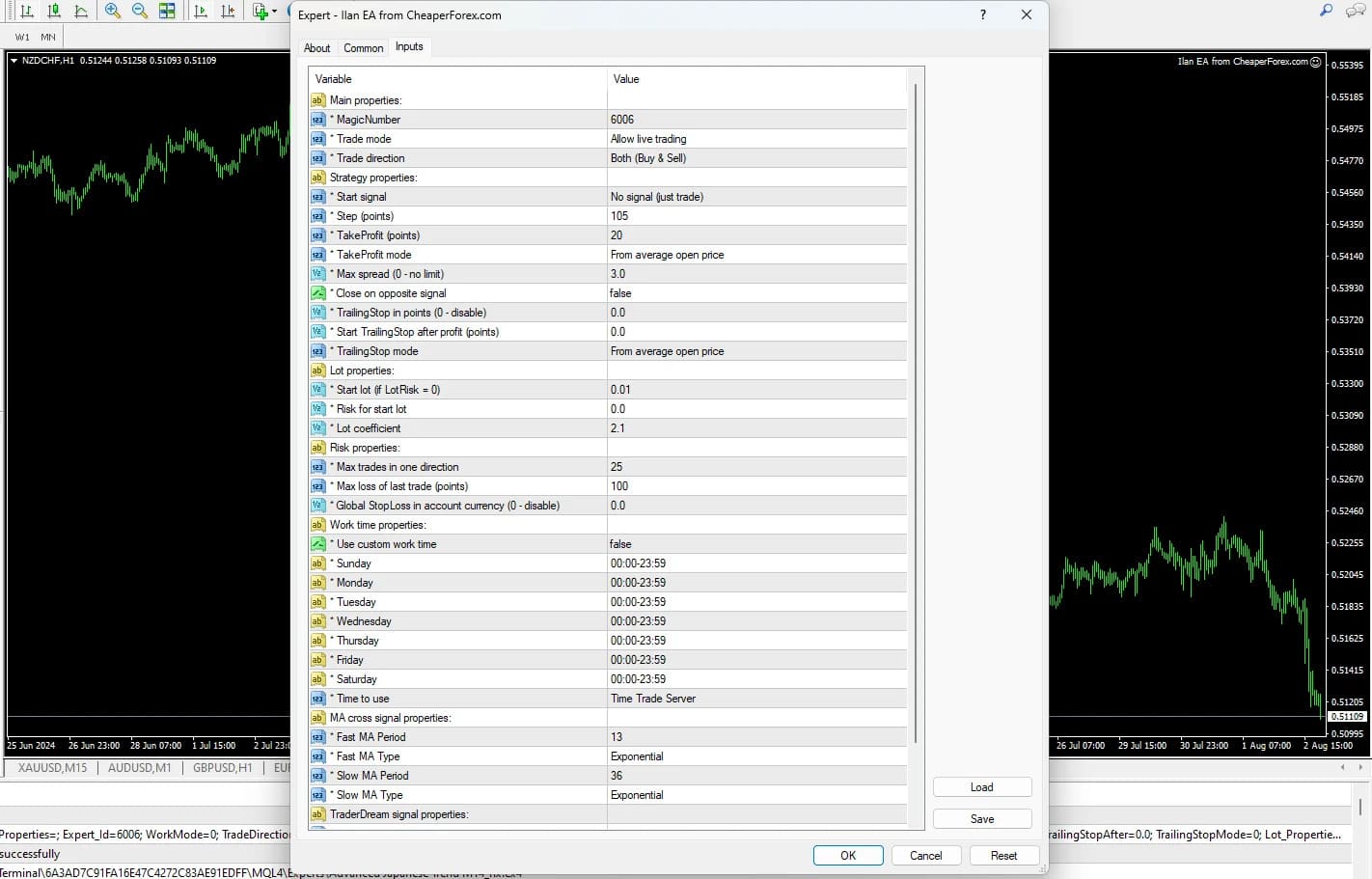Select the line chart icon

click(81, 11)
